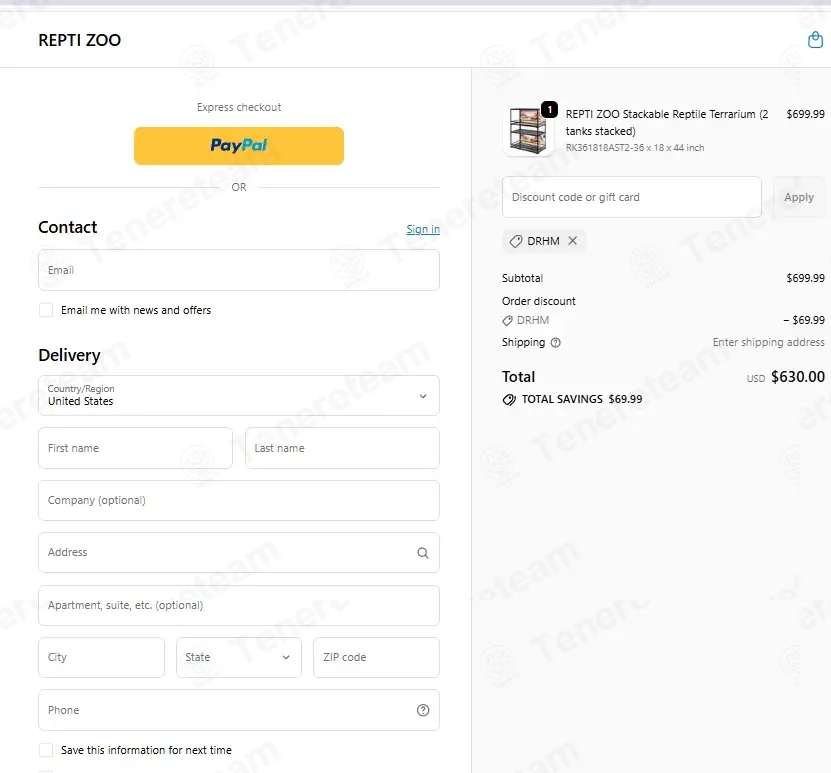This screenshot has width=831, height=773.
Task: Click the Express checkout label
Action: pos(238,107)
